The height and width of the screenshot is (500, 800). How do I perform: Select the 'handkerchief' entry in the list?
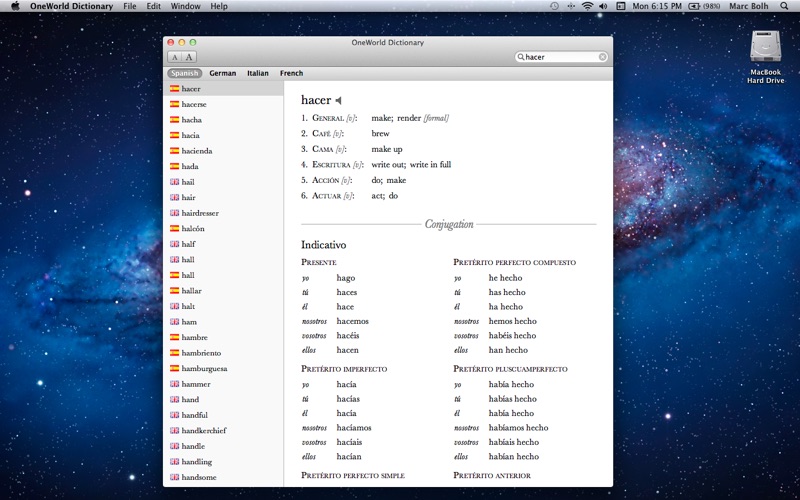click(223, 431)
